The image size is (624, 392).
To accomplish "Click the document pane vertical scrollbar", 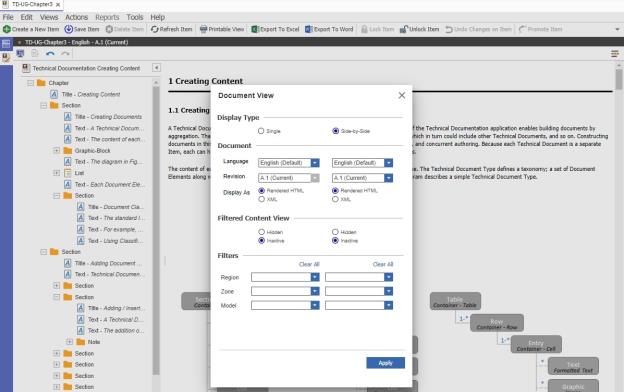I will click(x=619, y=79).
